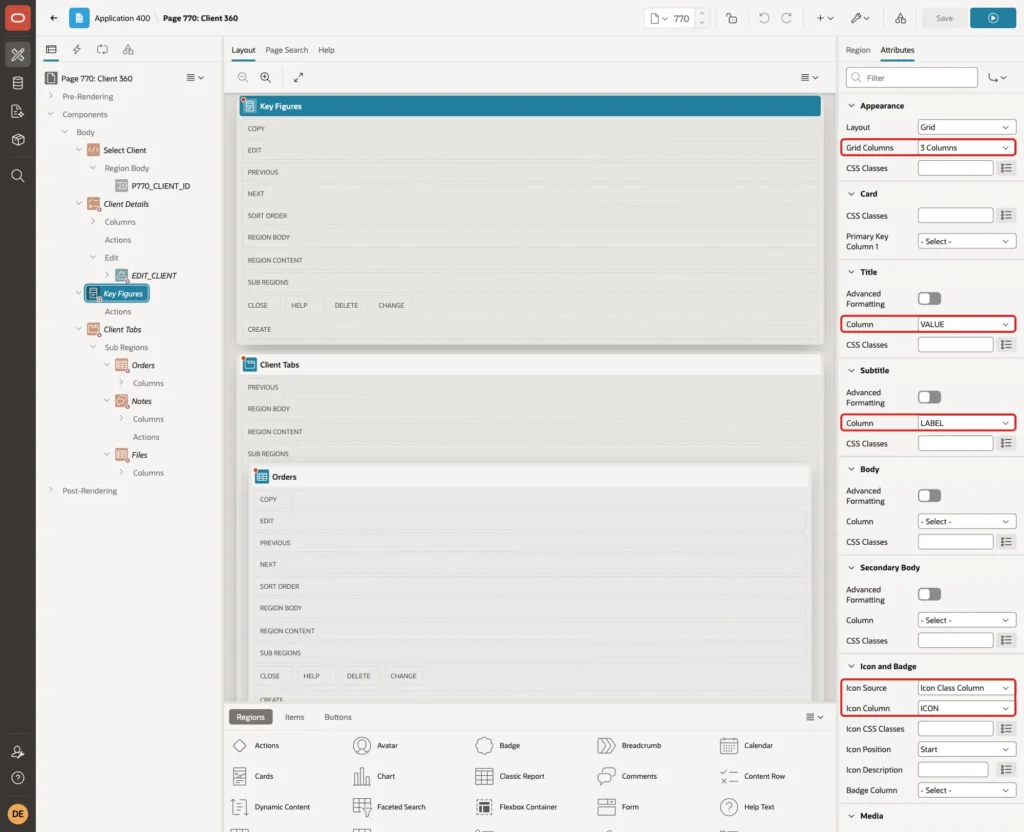Open the rendering tree options menu
Viewport: 1024px width, 832px height.
point(195,78)
